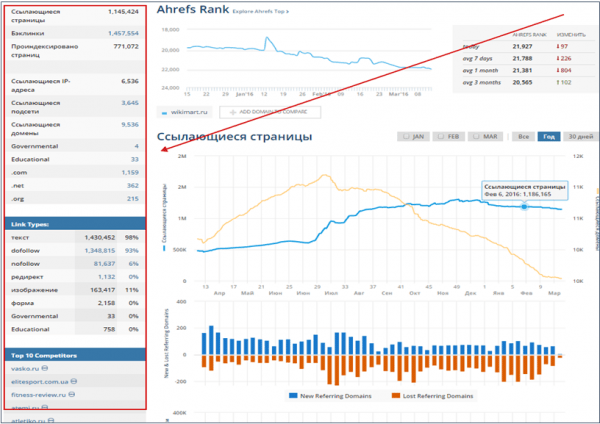
Task: Click the Educational link type value 758
Action: (109, 329)
